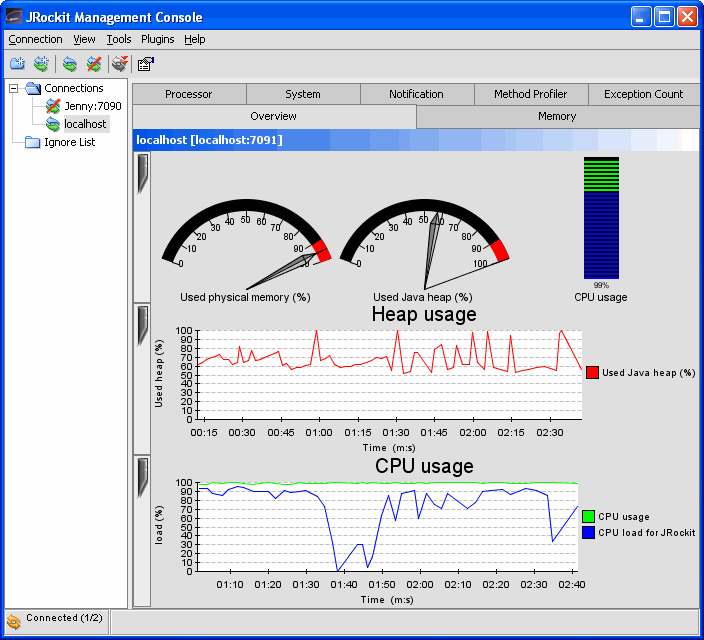Switch to the System tab
The height and width of the screenshot is (640, 704).
(303, 94)
